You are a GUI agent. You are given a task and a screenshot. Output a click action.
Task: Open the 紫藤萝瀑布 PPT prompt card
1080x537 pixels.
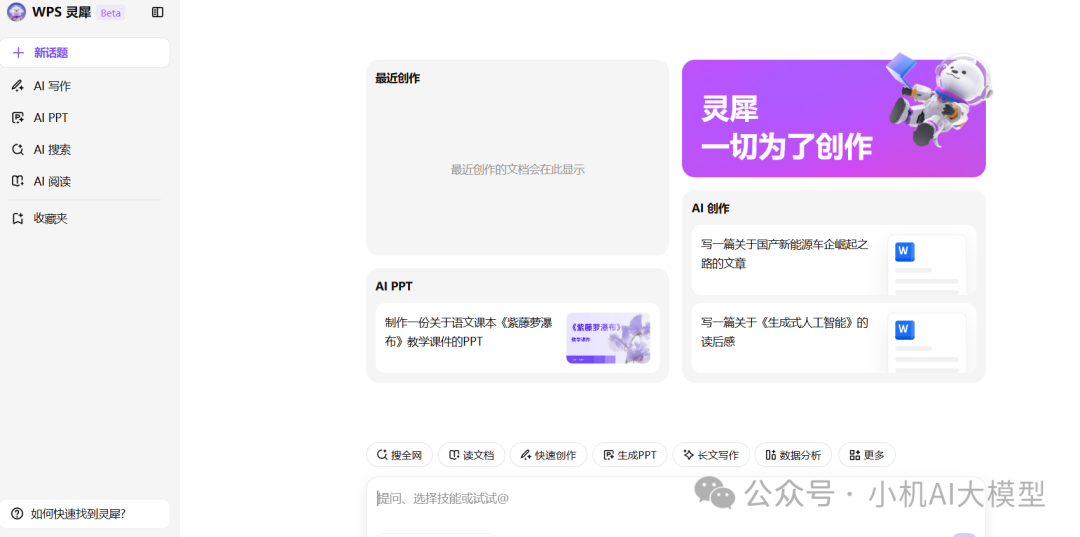517,338
